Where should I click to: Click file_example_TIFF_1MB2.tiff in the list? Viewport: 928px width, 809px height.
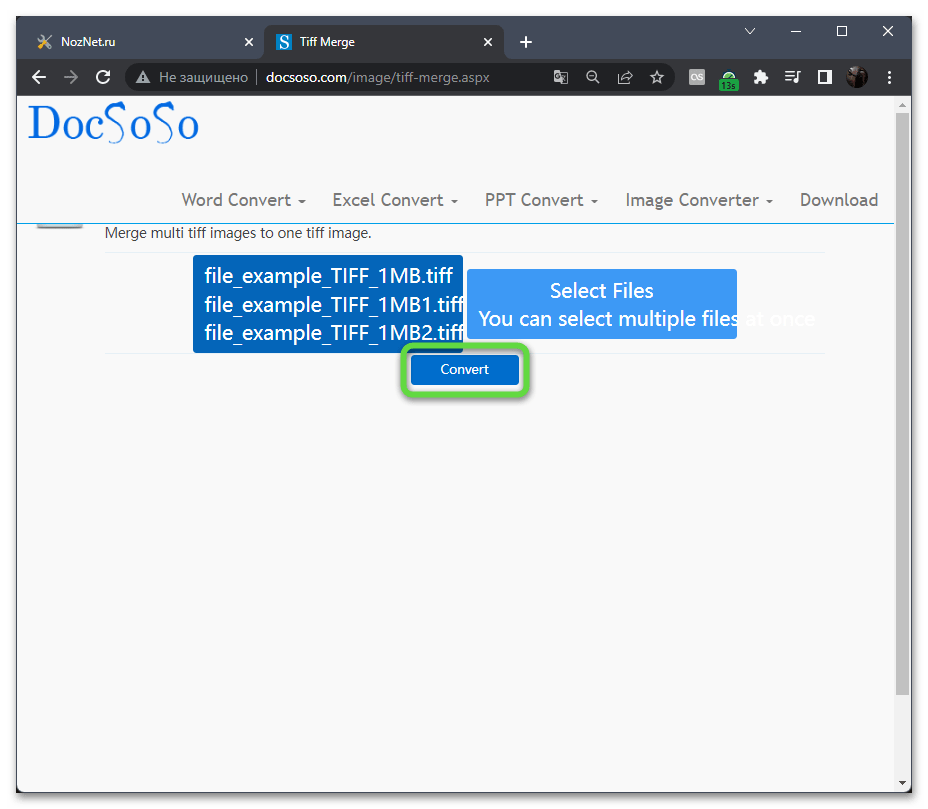[x=334, y=333]
